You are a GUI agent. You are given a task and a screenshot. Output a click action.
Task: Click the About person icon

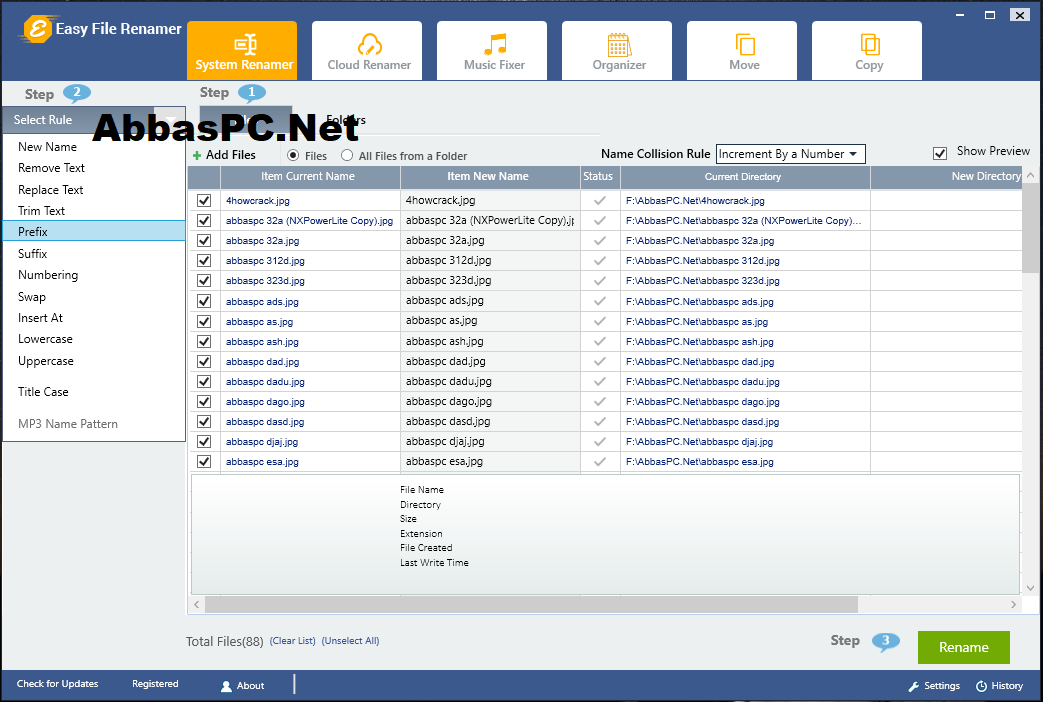click(x=226, y=686)
